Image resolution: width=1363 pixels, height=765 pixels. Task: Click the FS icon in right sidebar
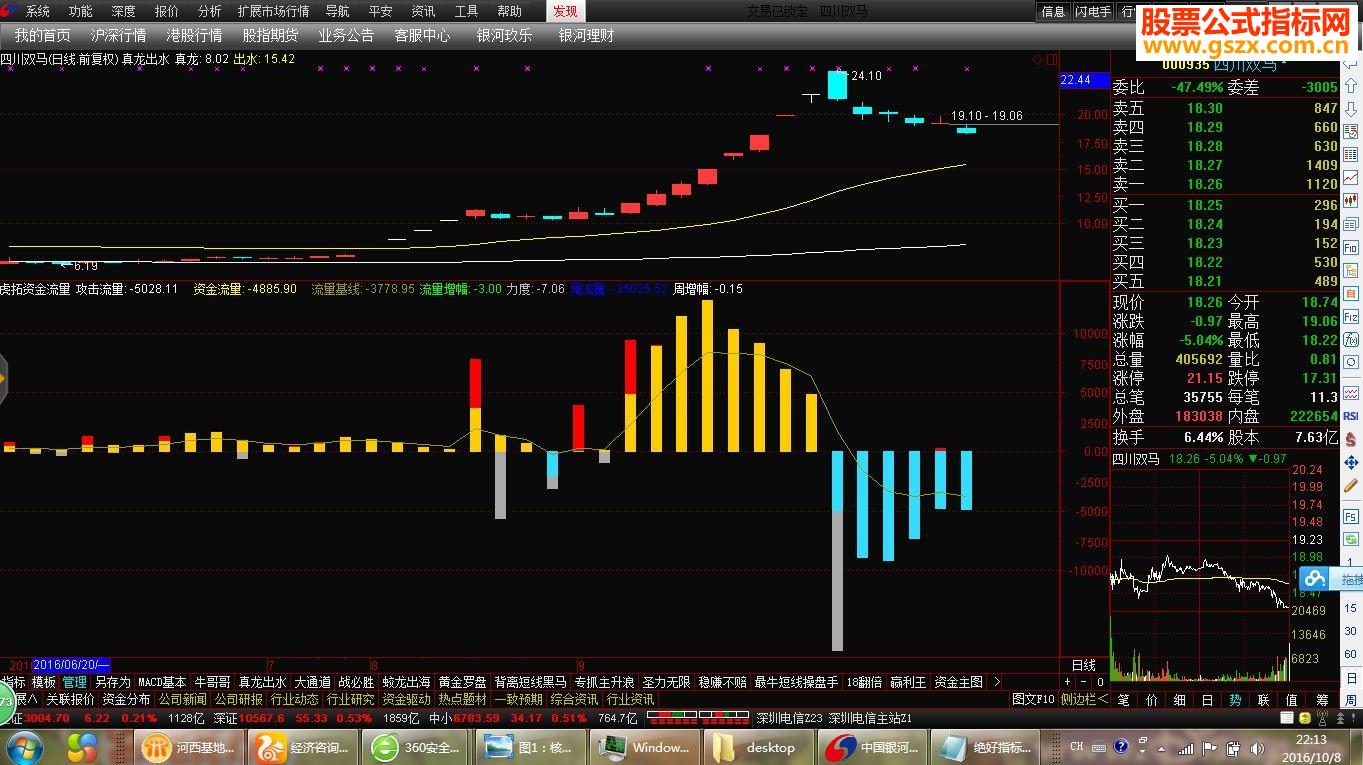(1350, 516)
